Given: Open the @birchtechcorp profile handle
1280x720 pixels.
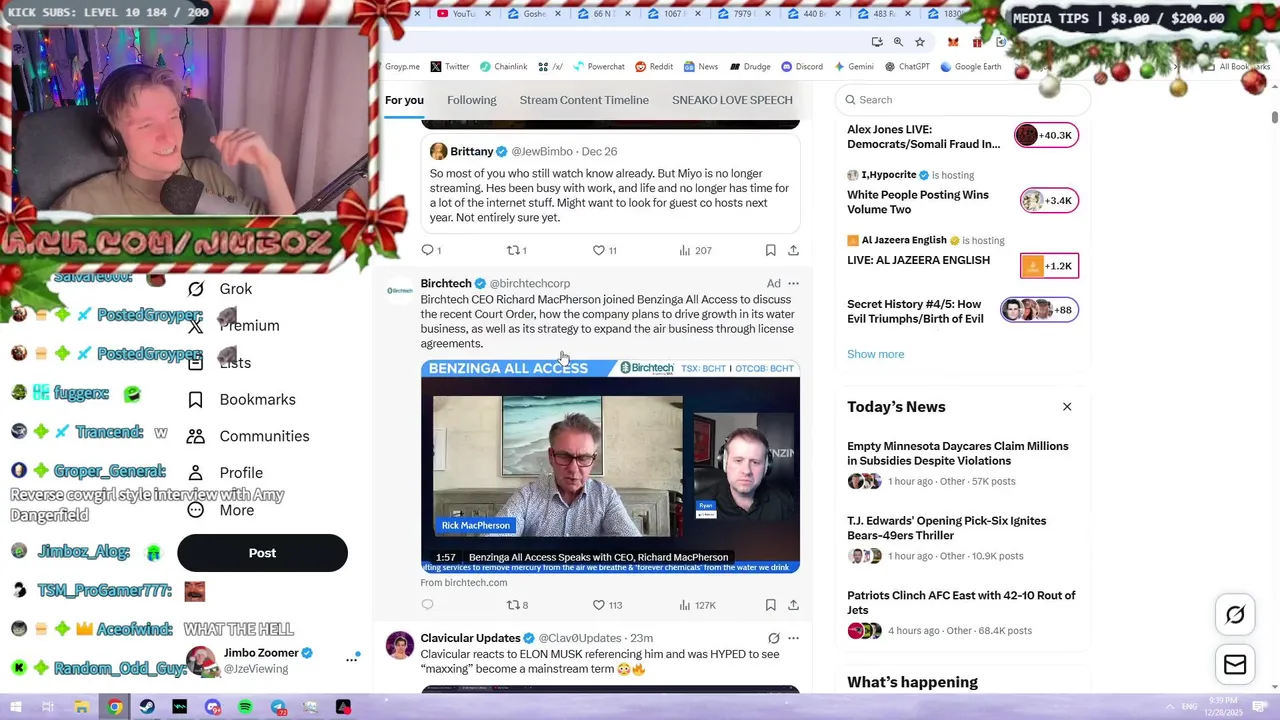Looking at the screenshot, I should [x=530, y=284].
